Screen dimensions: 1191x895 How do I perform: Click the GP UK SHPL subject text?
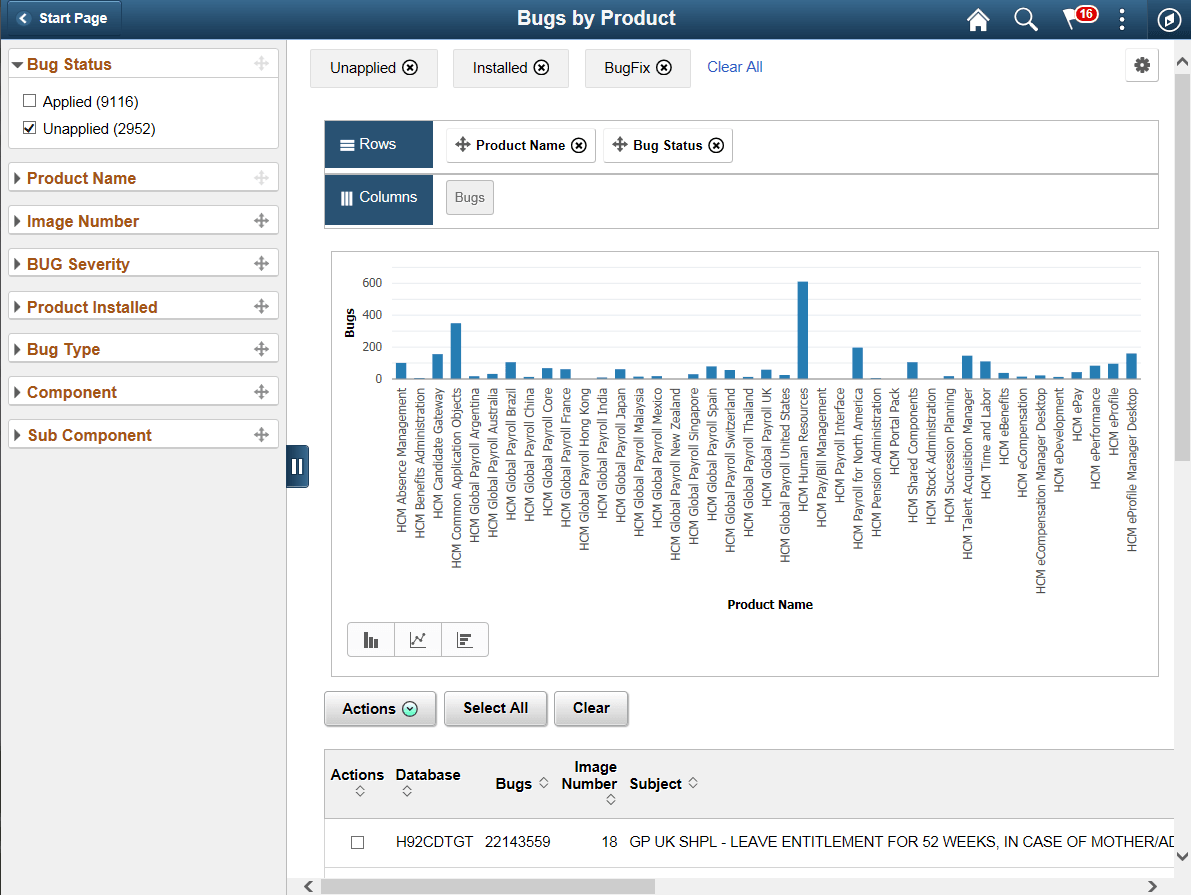click(901, 842)
